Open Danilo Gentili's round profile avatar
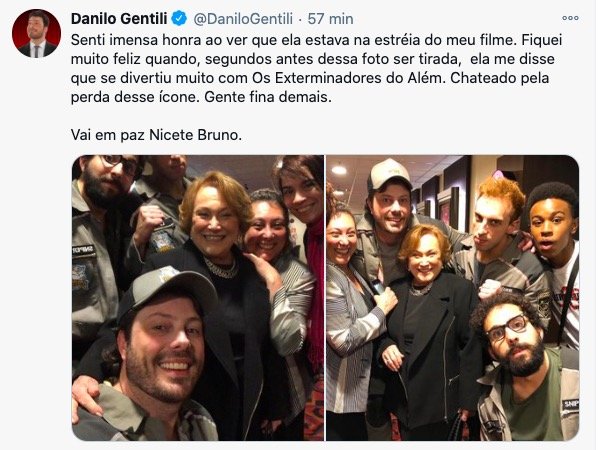The image size is (598, 450). [x=36, y=33]
